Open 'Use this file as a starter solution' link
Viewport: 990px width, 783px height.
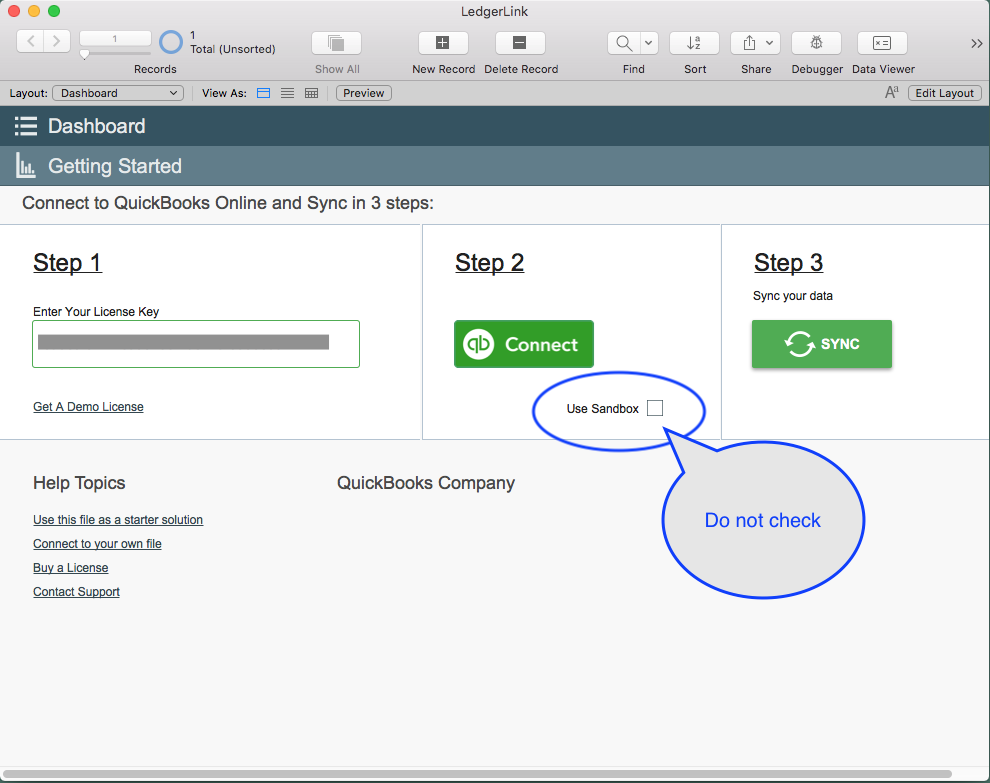pos(118,520)
